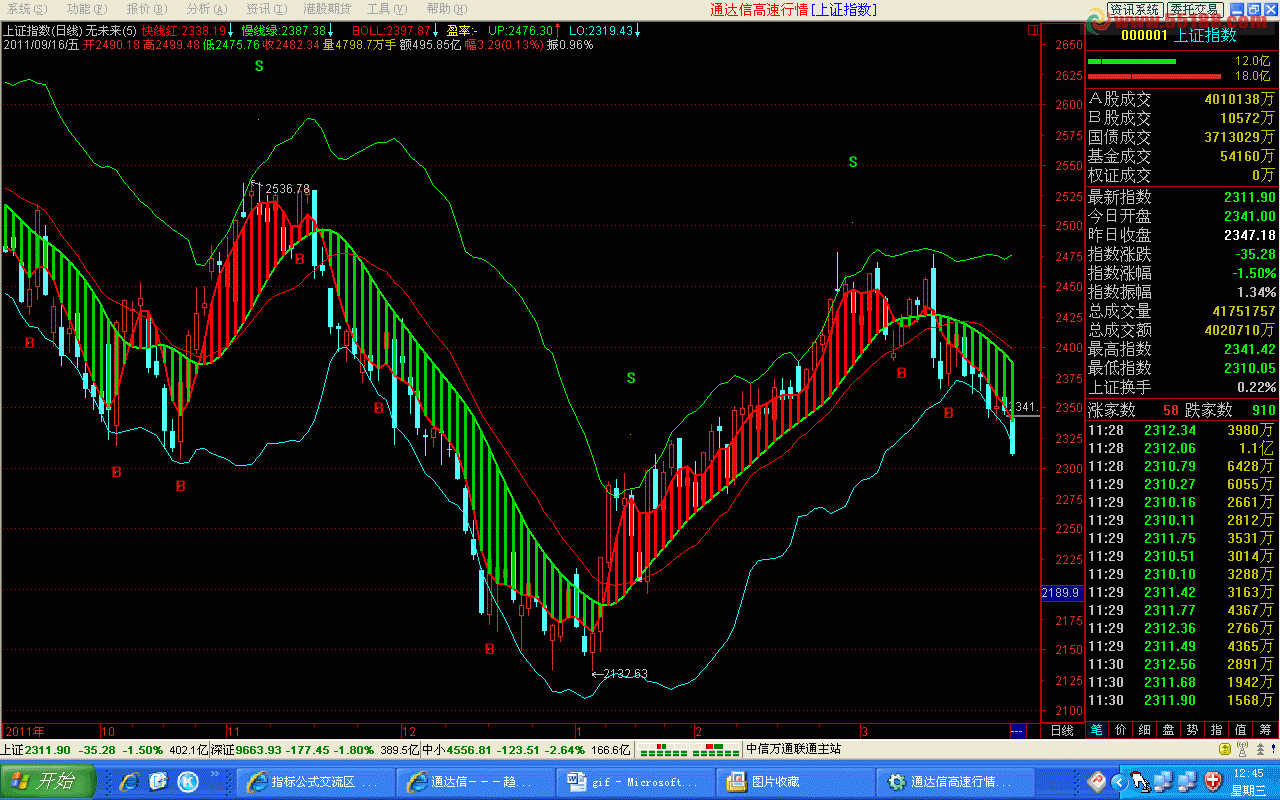Click the small red square at chart top-right

[1032, 30]
